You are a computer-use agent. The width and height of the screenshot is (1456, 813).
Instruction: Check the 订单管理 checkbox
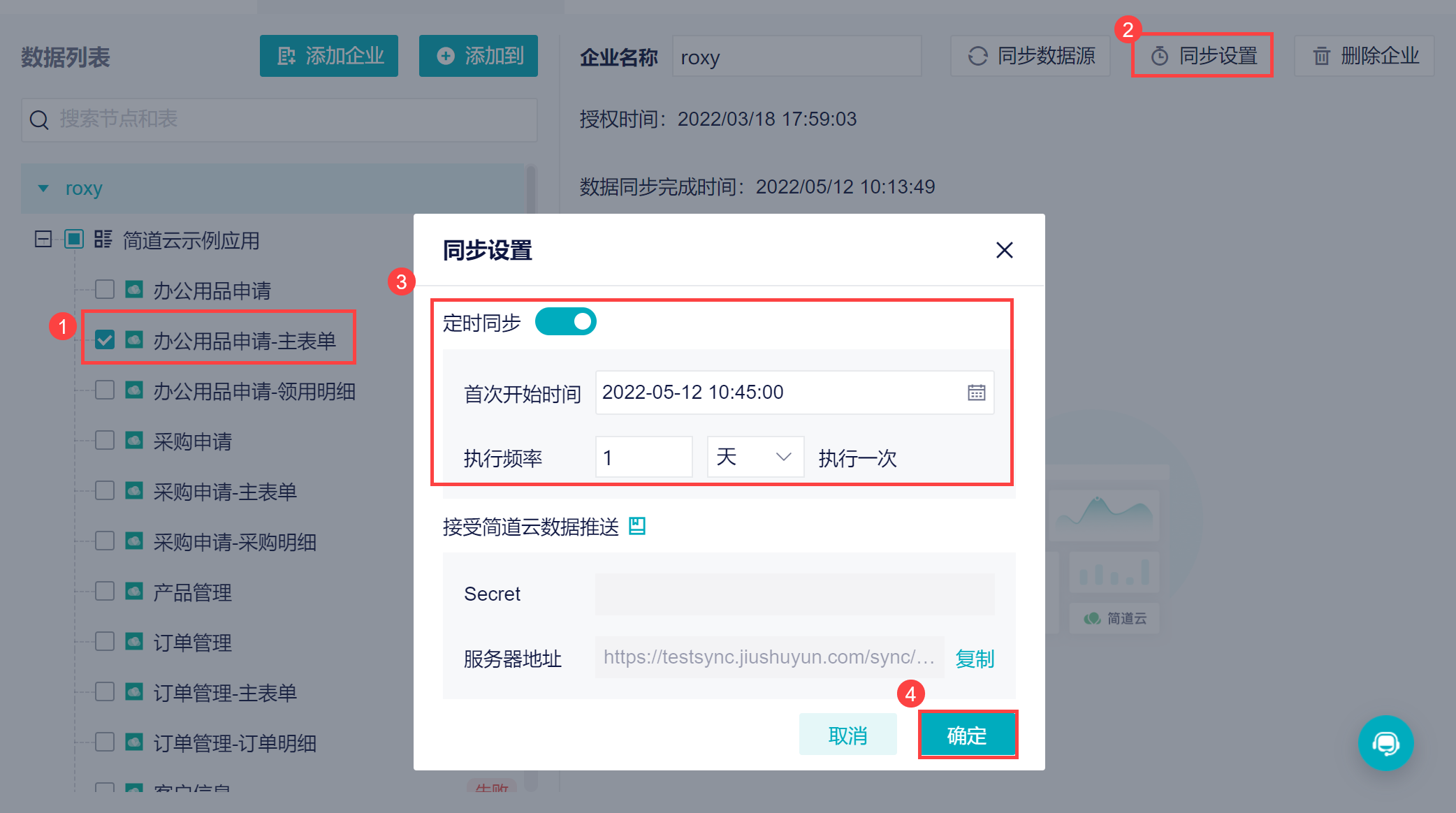105,642
